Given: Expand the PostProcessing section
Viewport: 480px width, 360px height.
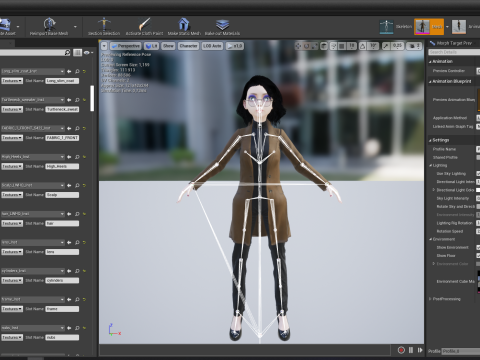Looking at the screenshot, I should pos(430,299).
